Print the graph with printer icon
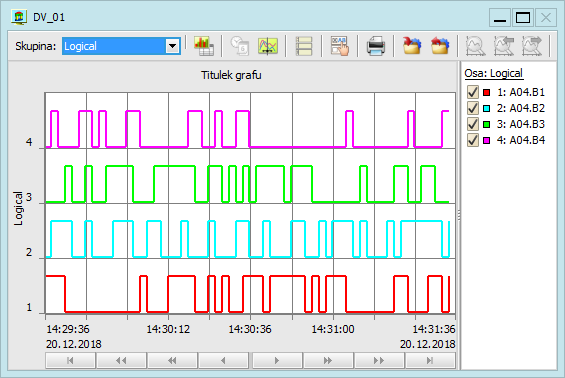The image size is (565, 378). pyautogui.click(x=376, y=46)
